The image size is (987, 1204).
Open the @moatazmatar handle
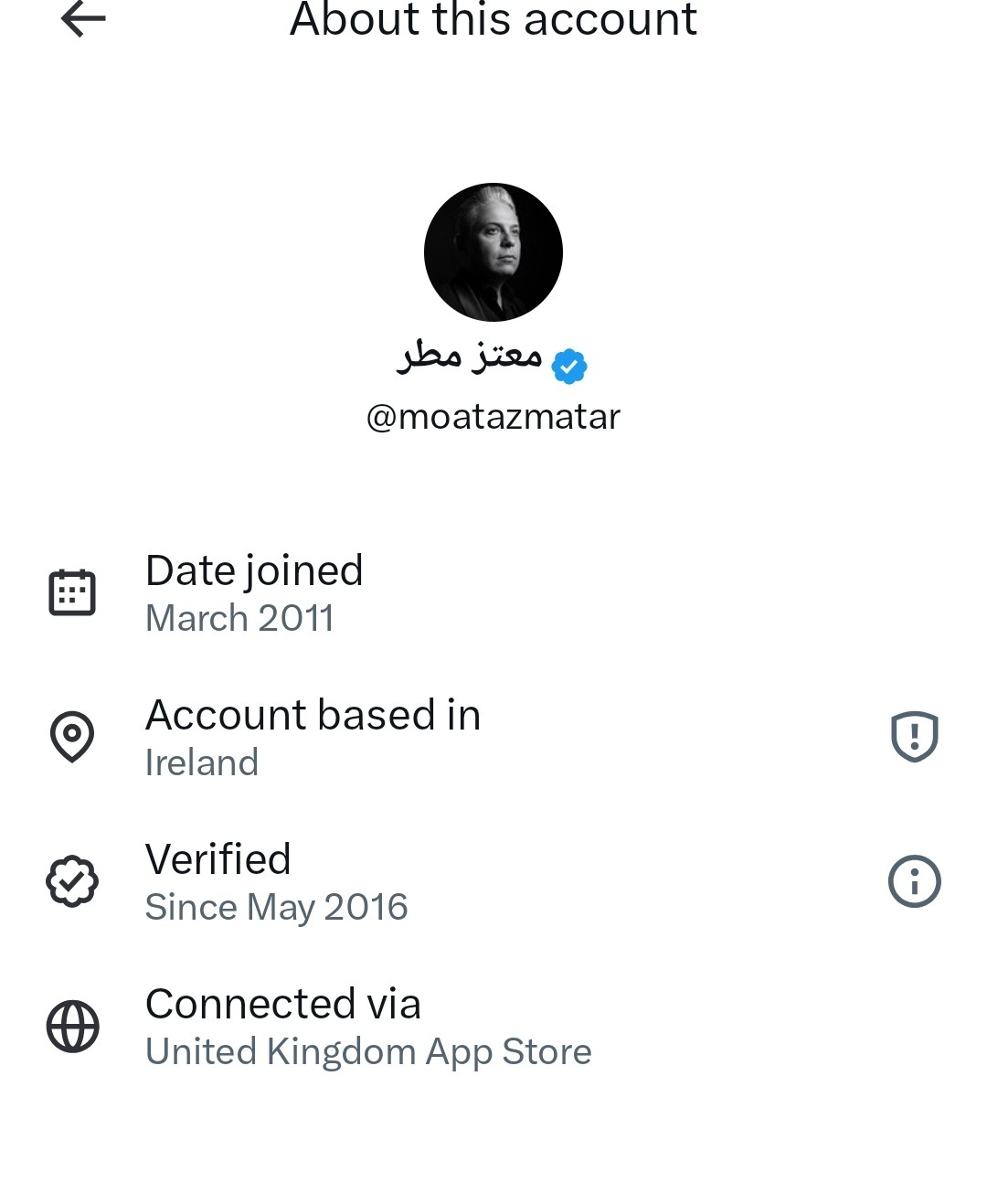[493, 417]
